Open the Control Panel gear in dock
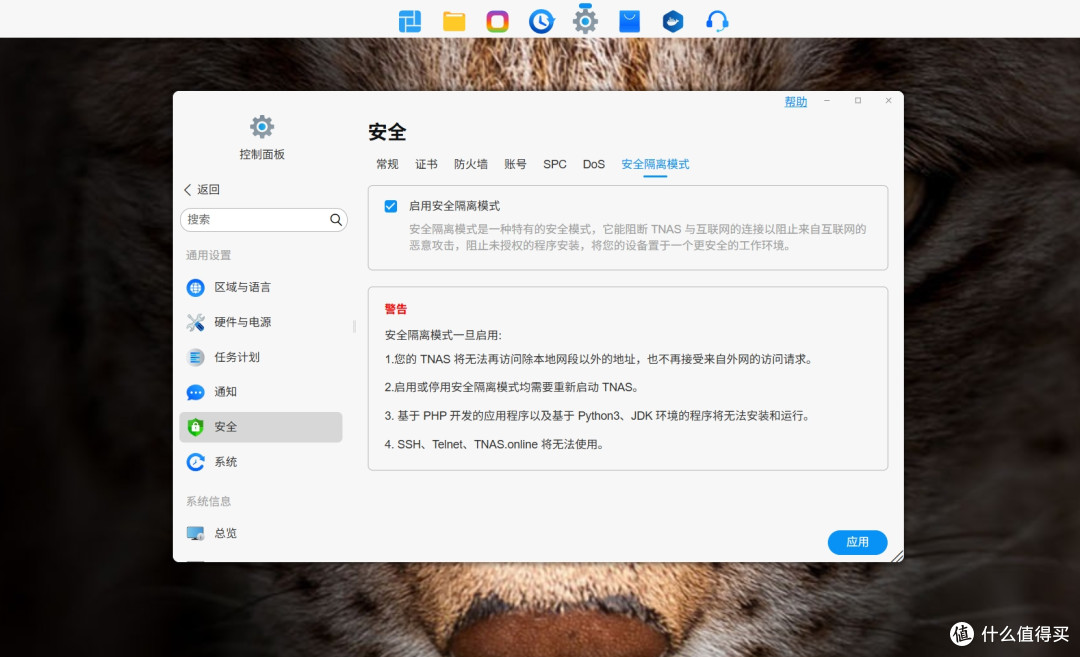 tap(585, 21)
